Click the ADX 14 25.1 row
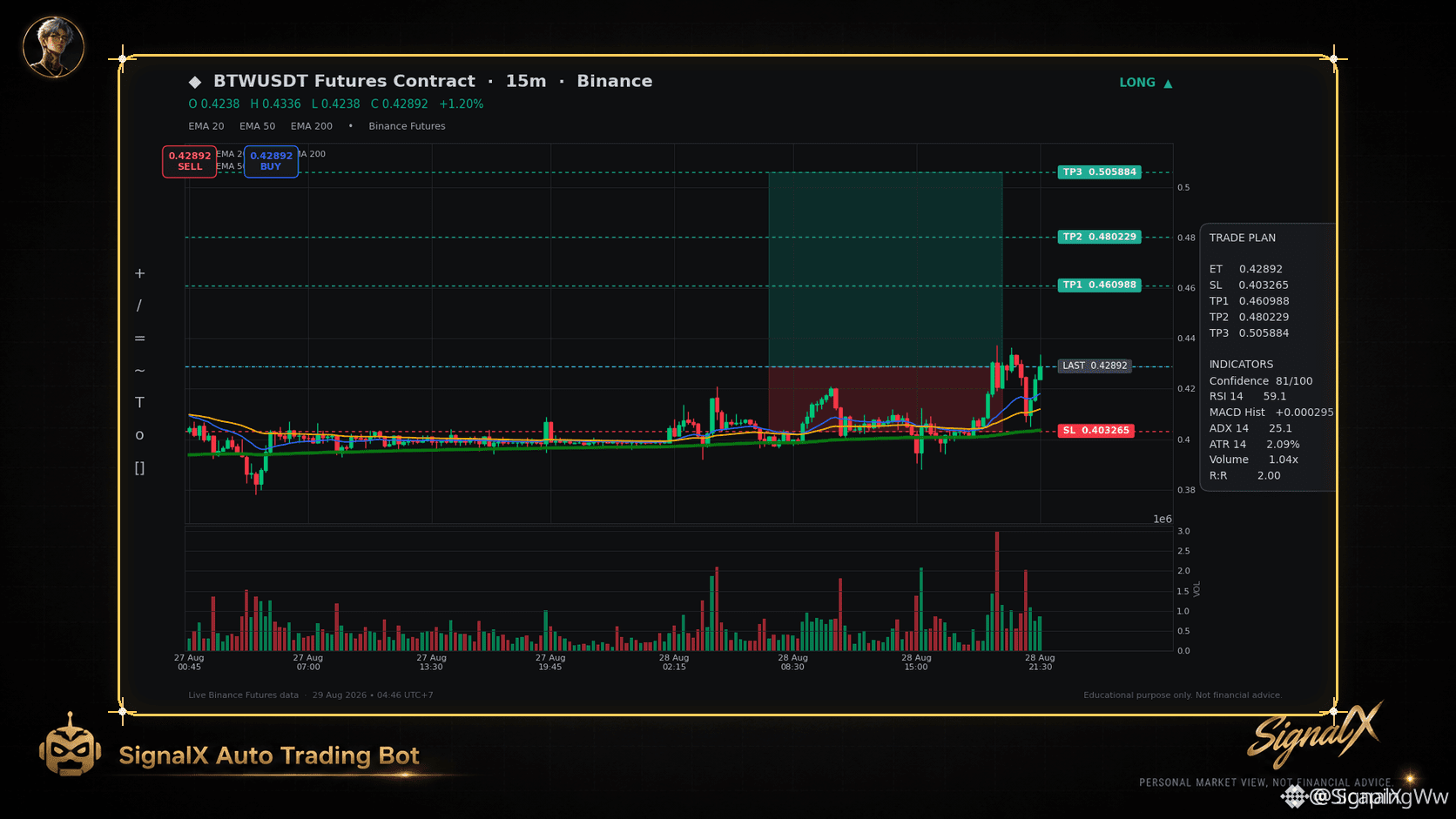 [x=1250, y=428]
